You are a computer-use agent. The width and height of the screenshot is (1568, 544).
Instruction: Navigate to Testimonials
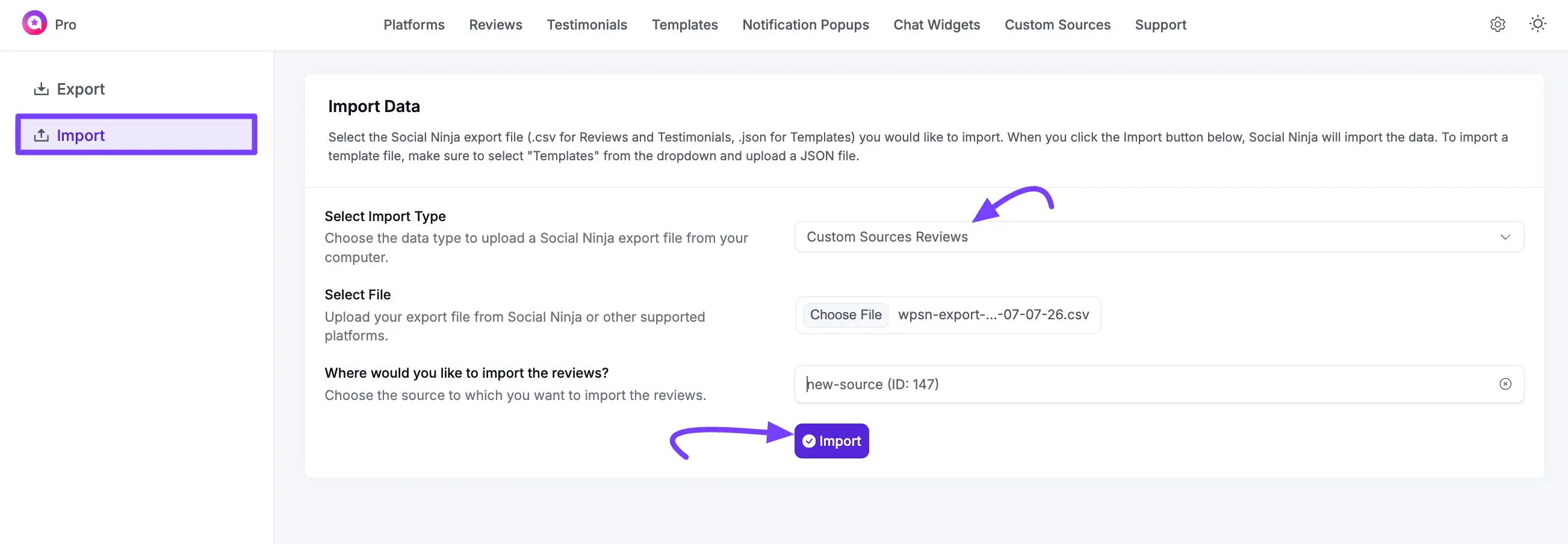pos(586,25)
